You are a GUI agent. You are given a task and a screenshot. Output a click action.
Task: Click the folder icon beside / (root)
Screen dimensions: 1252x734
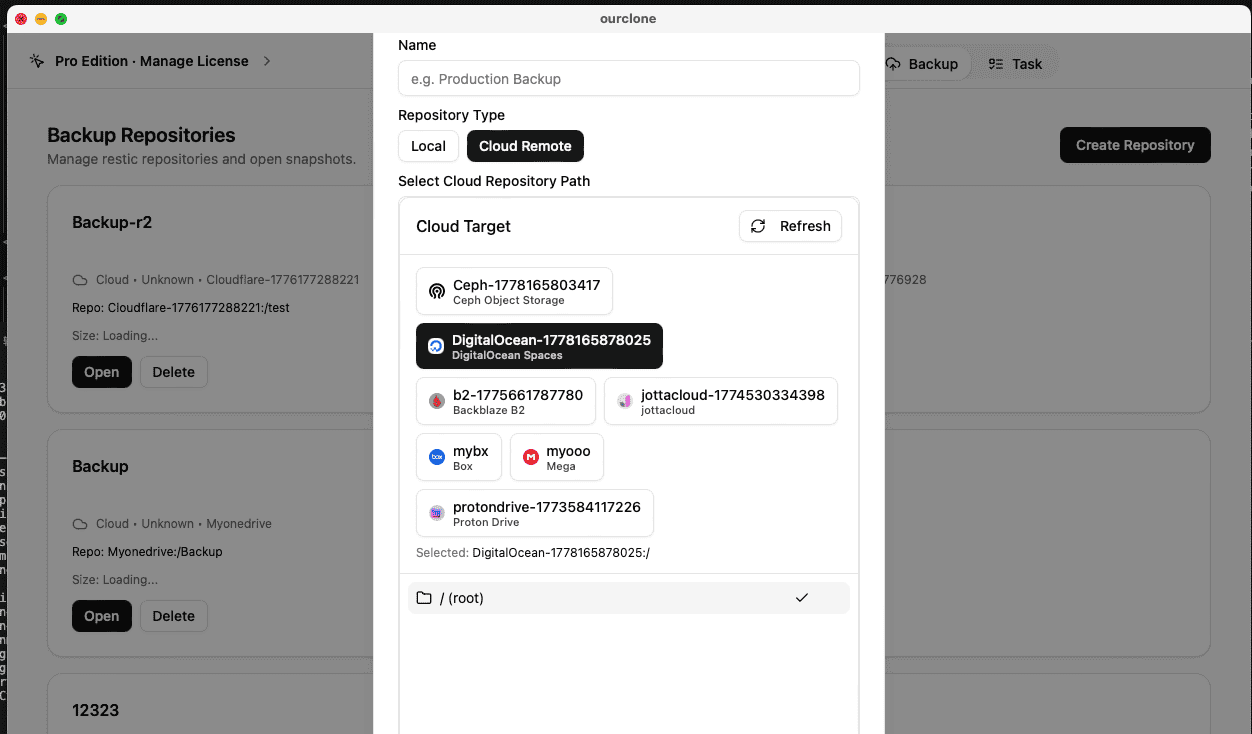tap(424, 598)
